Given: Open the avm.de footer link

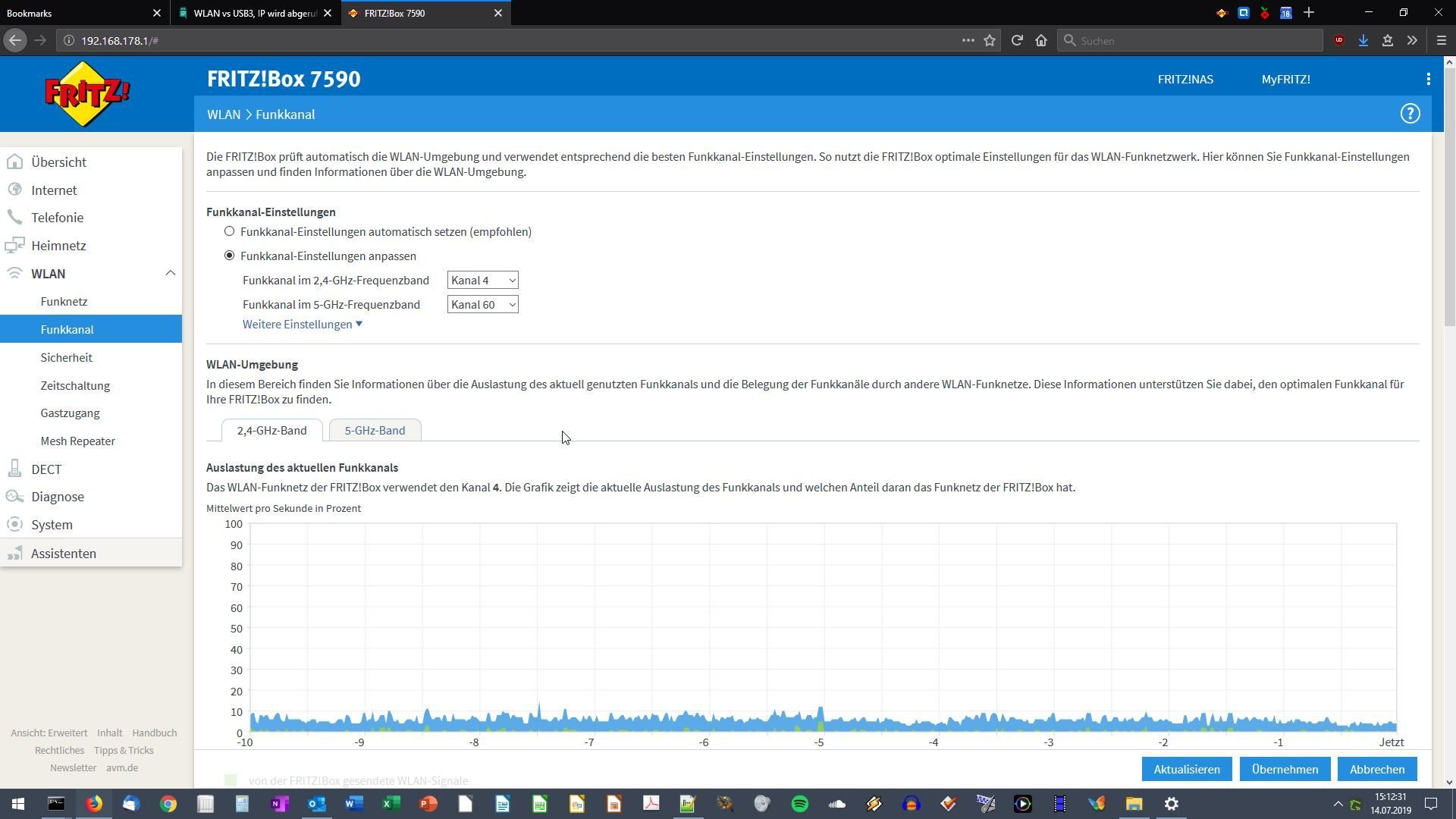Looking at the screenshot, I should (x=122, y=768).
